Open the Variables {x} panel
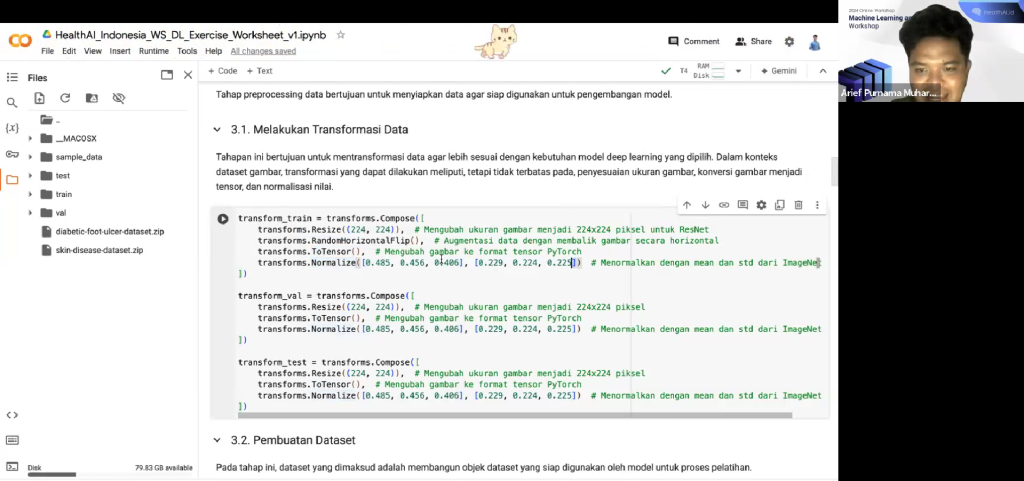This screenshot has width=1024, height=481. pos(12,128)
